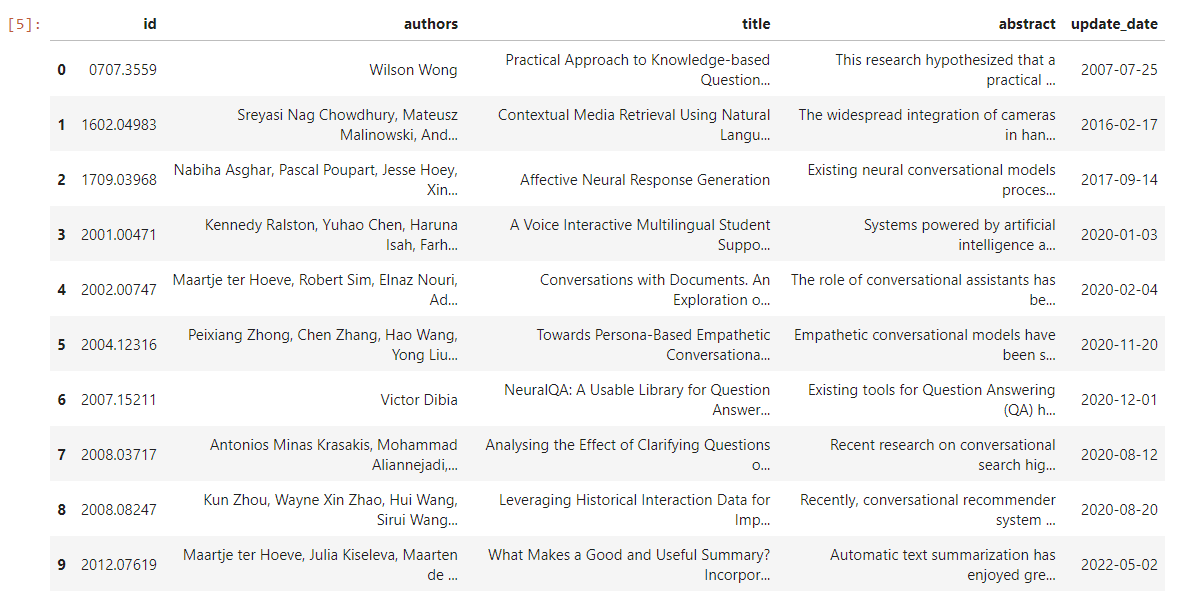1192x599 pixels.
Task: Click the 'id' column header
Action: click(x=150, y=24)
